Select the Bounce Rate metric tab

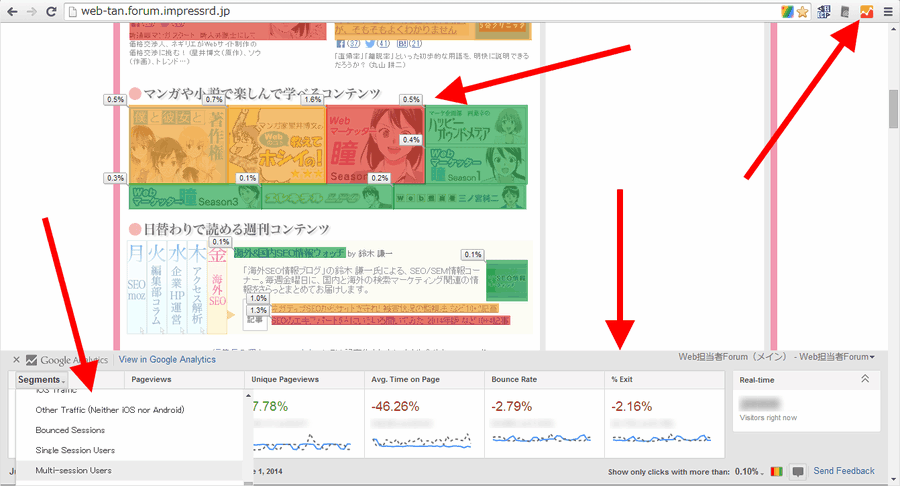(545, 379)
